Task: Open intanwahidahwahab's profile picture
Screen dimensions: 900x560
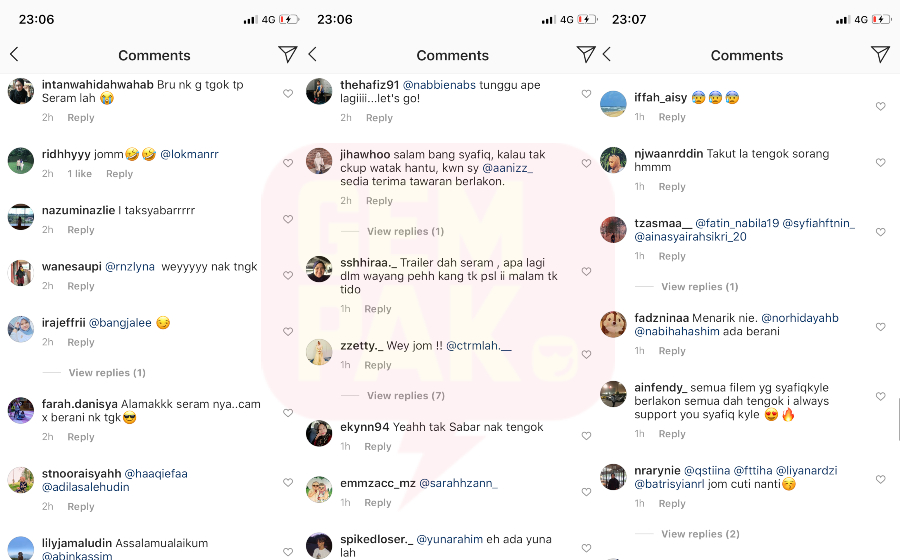Action: tap(21, 92)
